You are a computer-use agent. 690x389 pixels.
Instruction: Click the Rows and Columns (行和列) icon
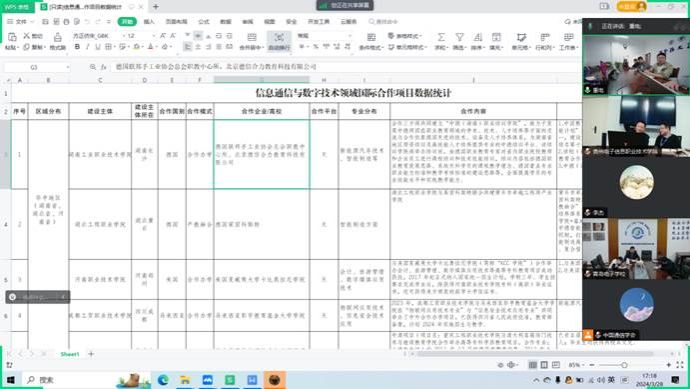545,37
